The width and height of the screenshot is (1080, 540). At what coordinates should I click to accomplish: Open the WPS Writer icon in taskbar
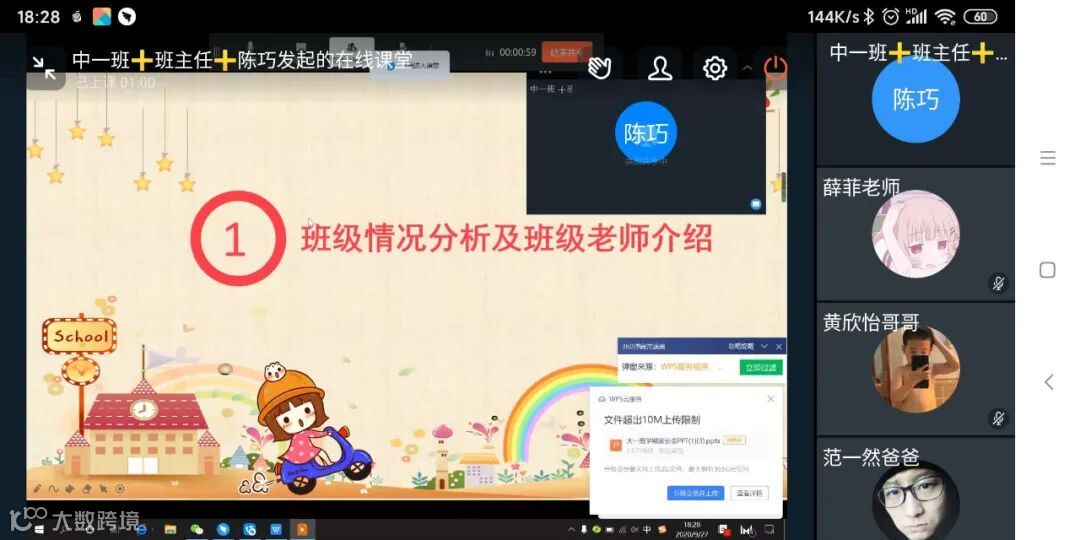(276, 530)
